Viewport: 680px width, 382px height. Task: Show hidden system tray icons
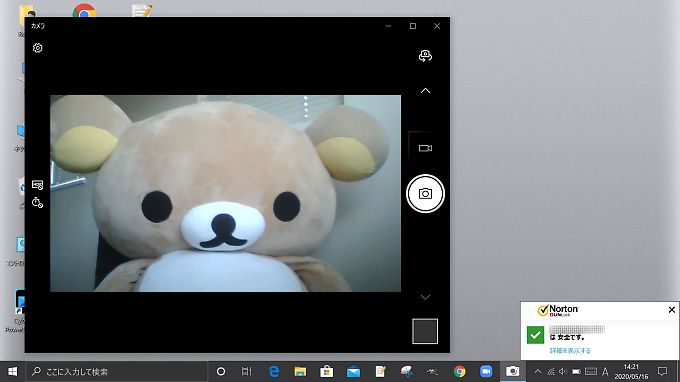tap(538, 372)
